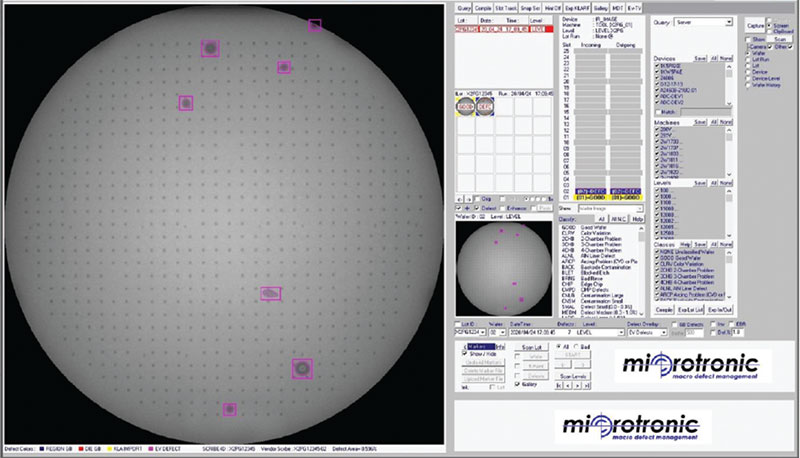Click right arrow under wafer gallery grid

point(468,199)
